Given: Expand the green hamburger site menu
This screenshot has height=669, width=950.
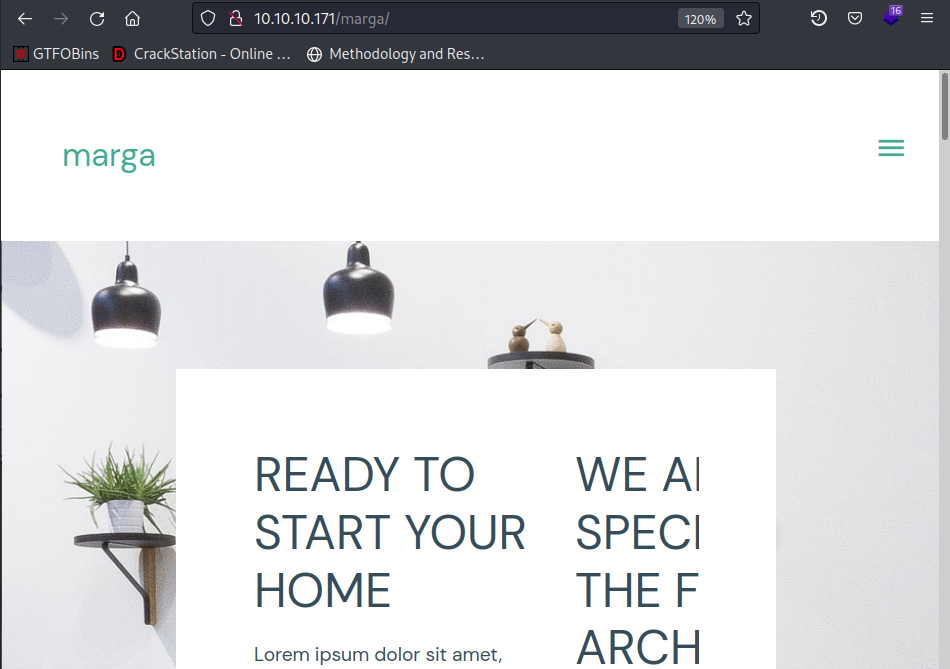Looking at the screenshot, I should coord(891,148).
